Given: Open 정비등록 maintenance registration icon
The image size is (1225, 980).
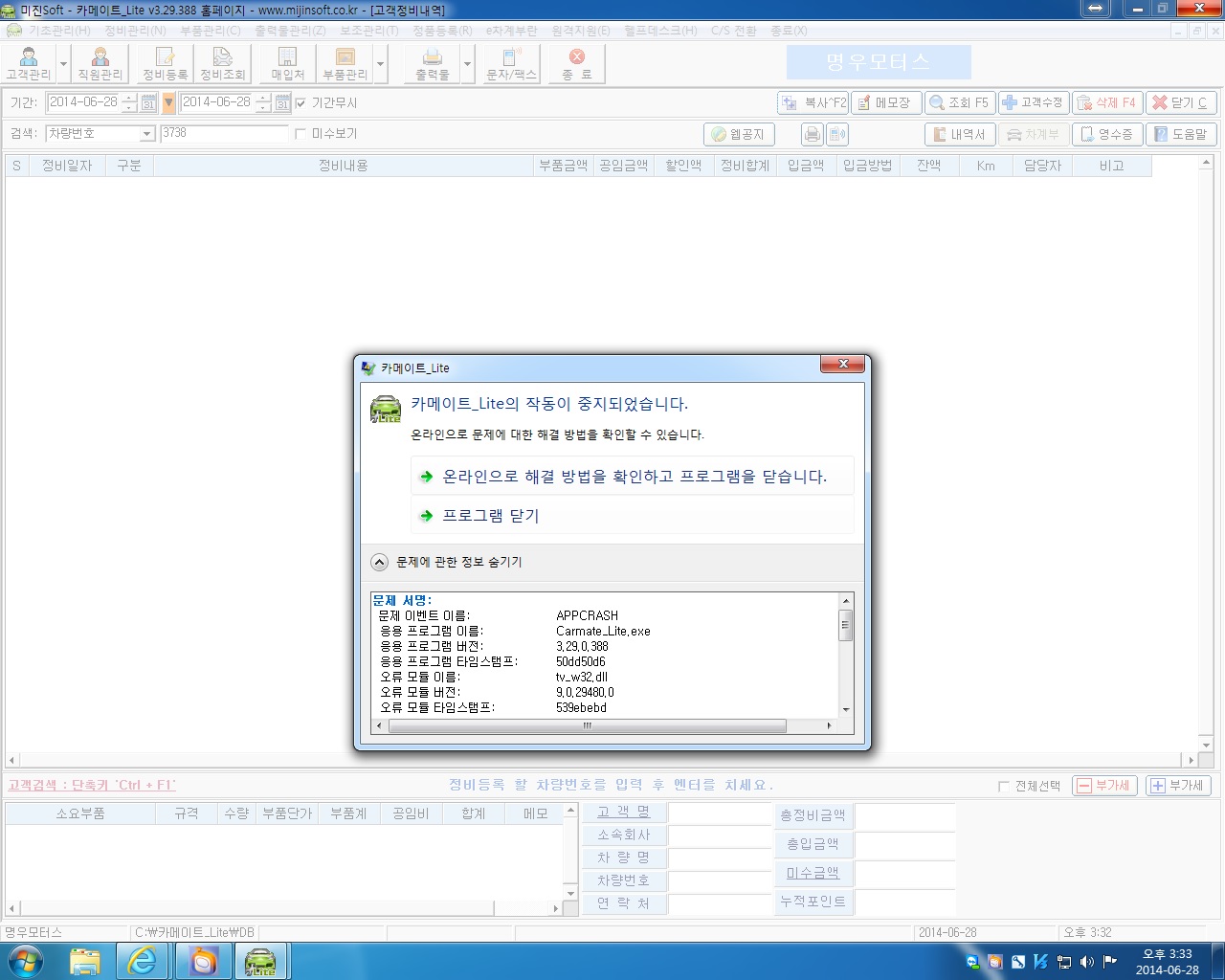Looking at the screenshot, I should point(166,63).
